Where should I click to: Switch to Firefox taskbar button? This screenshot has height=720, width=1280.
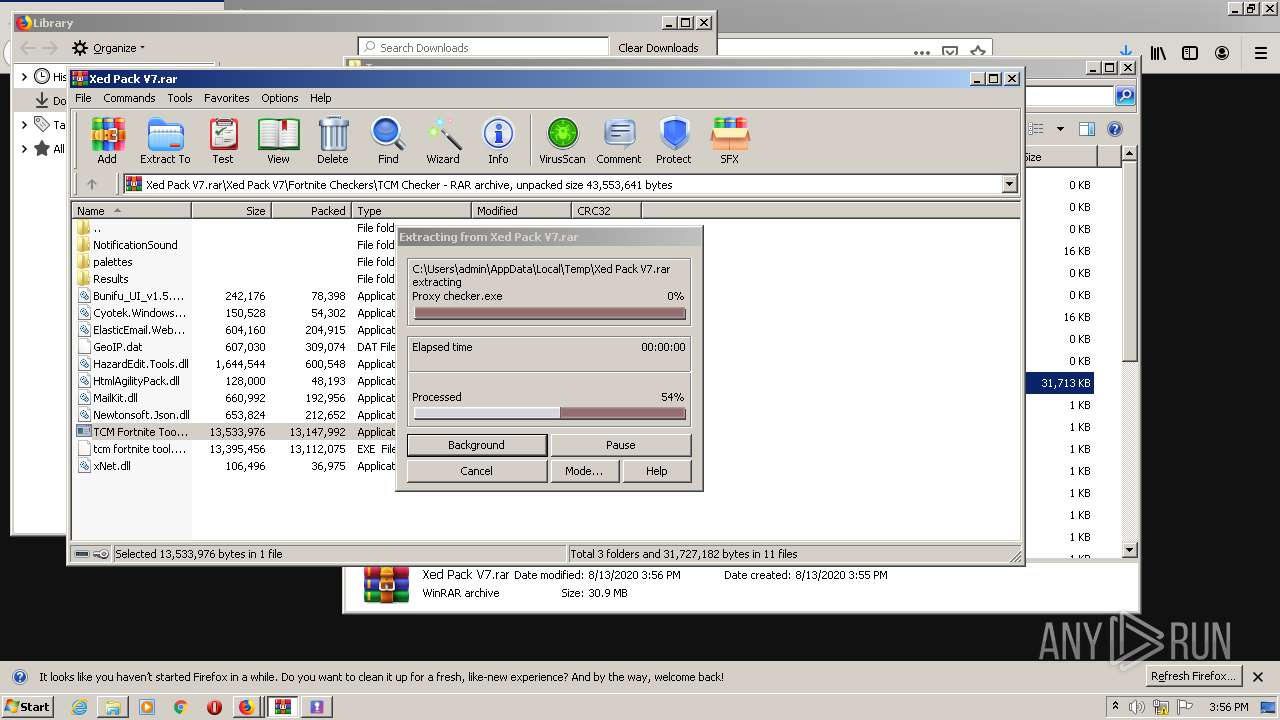click(x=246, y=707)
